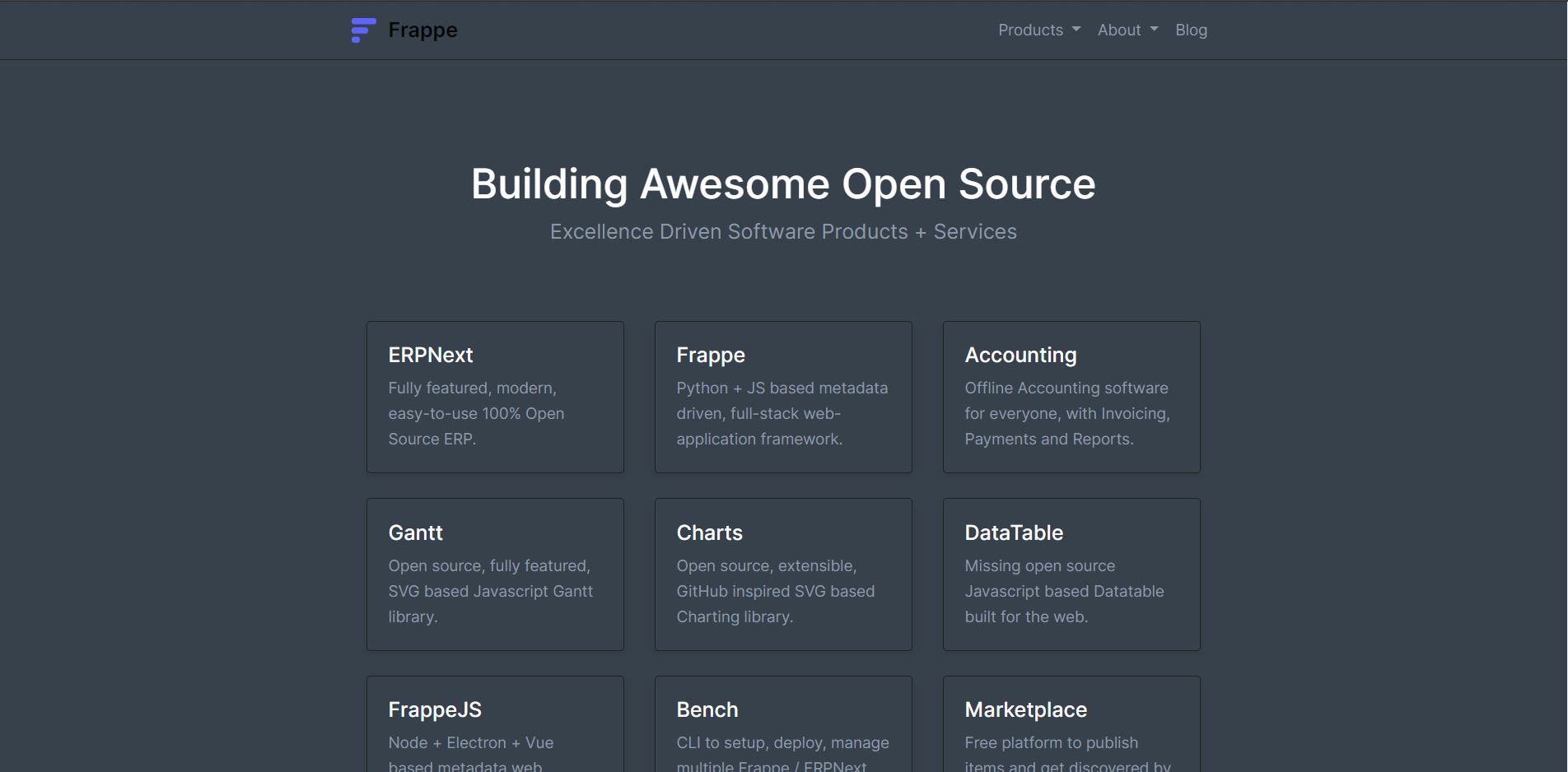
Task: Click the 'Excellence Driven Software Products + Services' subtitle
Action: point(783,231)
